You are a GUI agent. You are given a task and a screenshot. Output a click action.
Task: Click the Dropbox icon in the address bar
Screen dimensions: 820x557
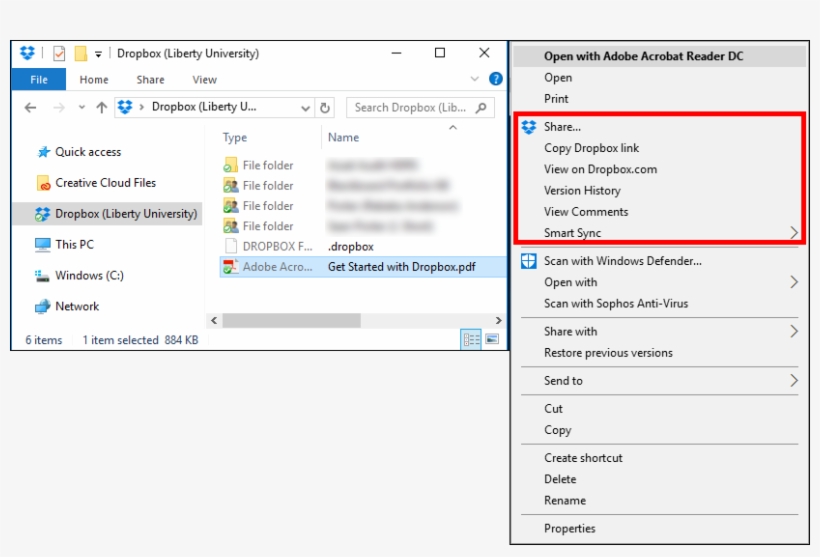coord(125,107)
